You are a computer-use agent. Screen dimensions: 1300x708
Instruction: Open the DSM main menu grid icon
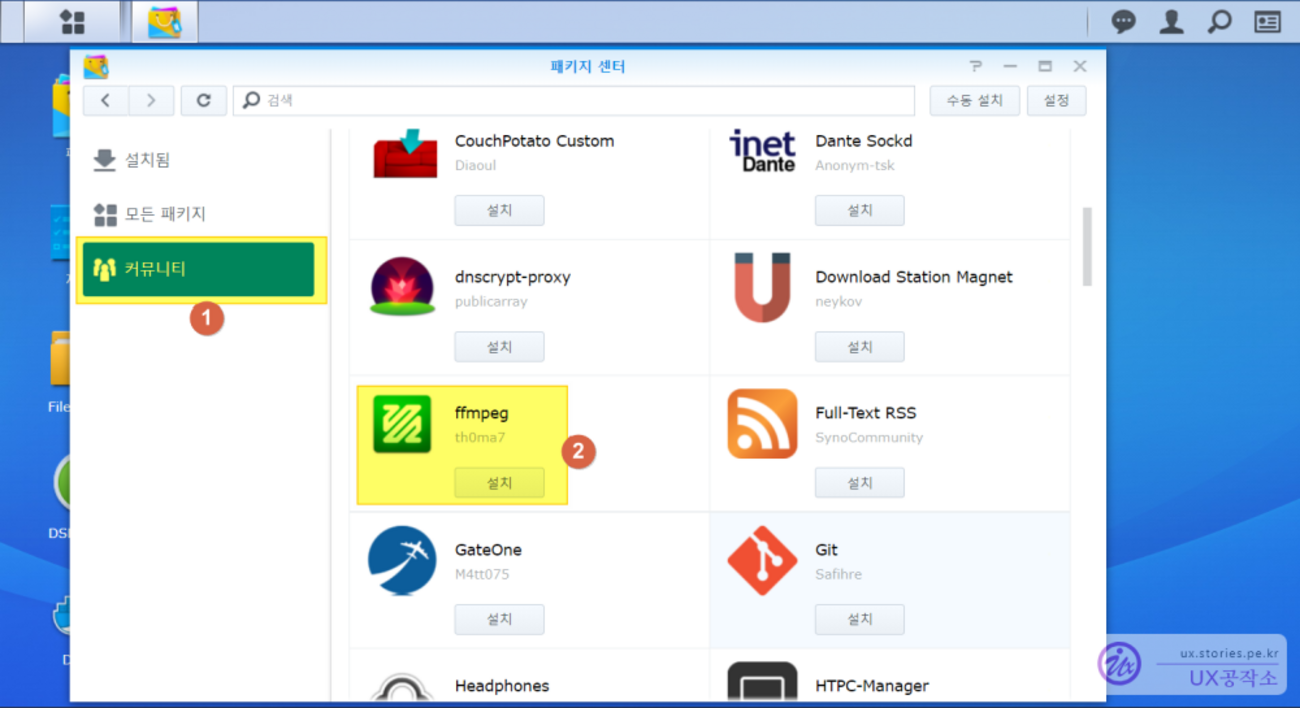(x=72, y=22)
